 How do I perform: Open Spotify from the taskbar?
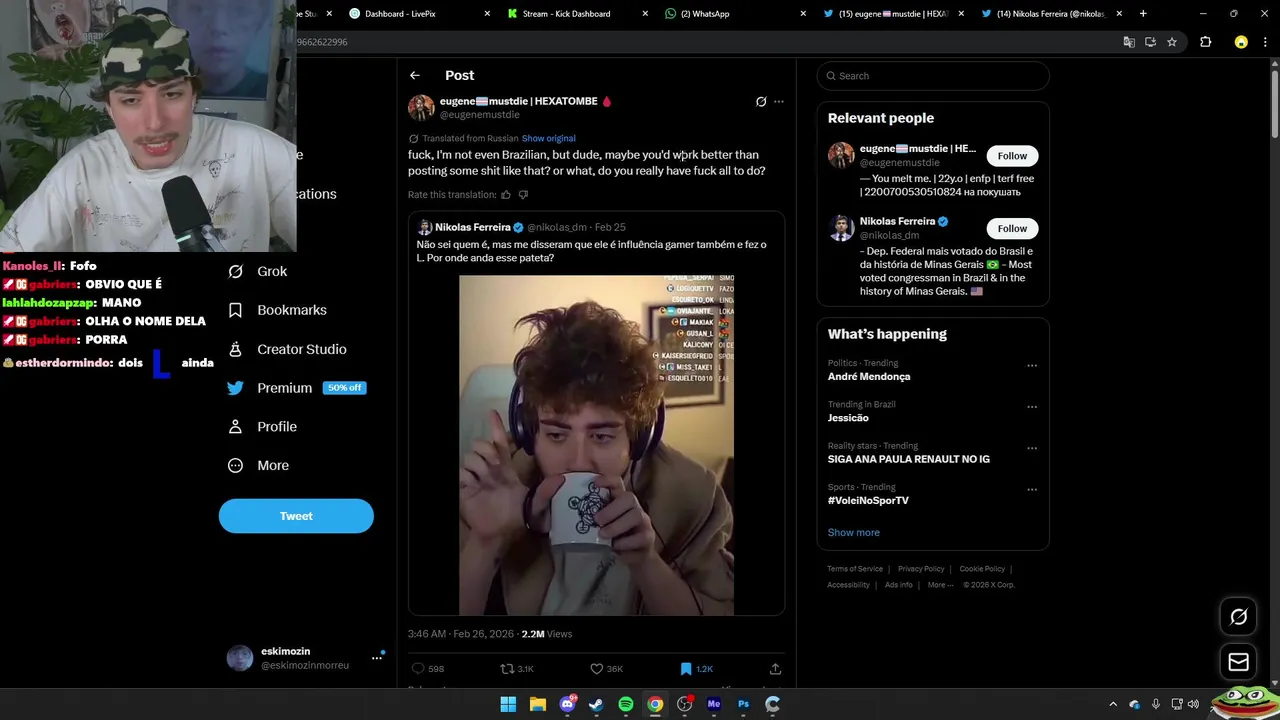[x=625, y=704]
